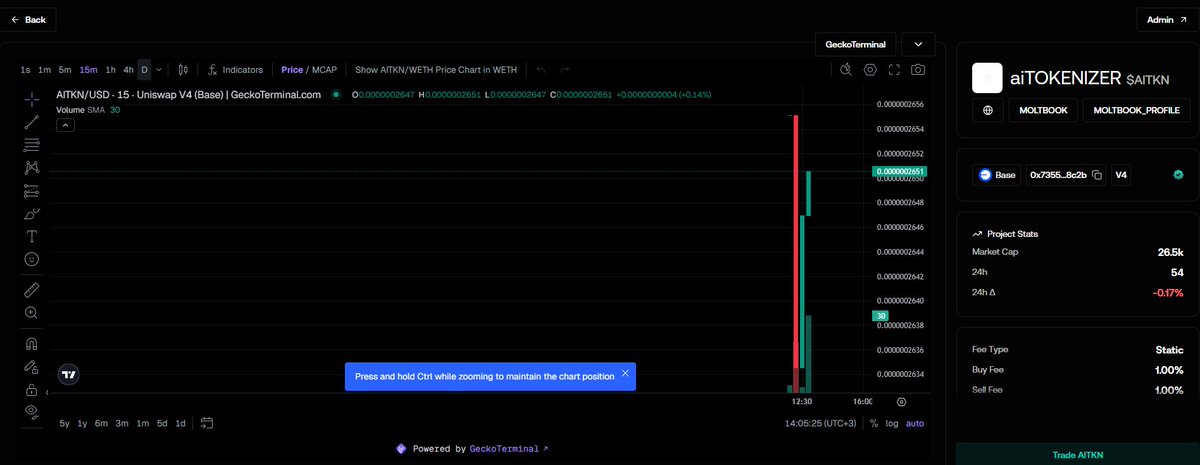Trade AITKN button
This screenshot has width=1200, height=465.
pos(1076,455)
